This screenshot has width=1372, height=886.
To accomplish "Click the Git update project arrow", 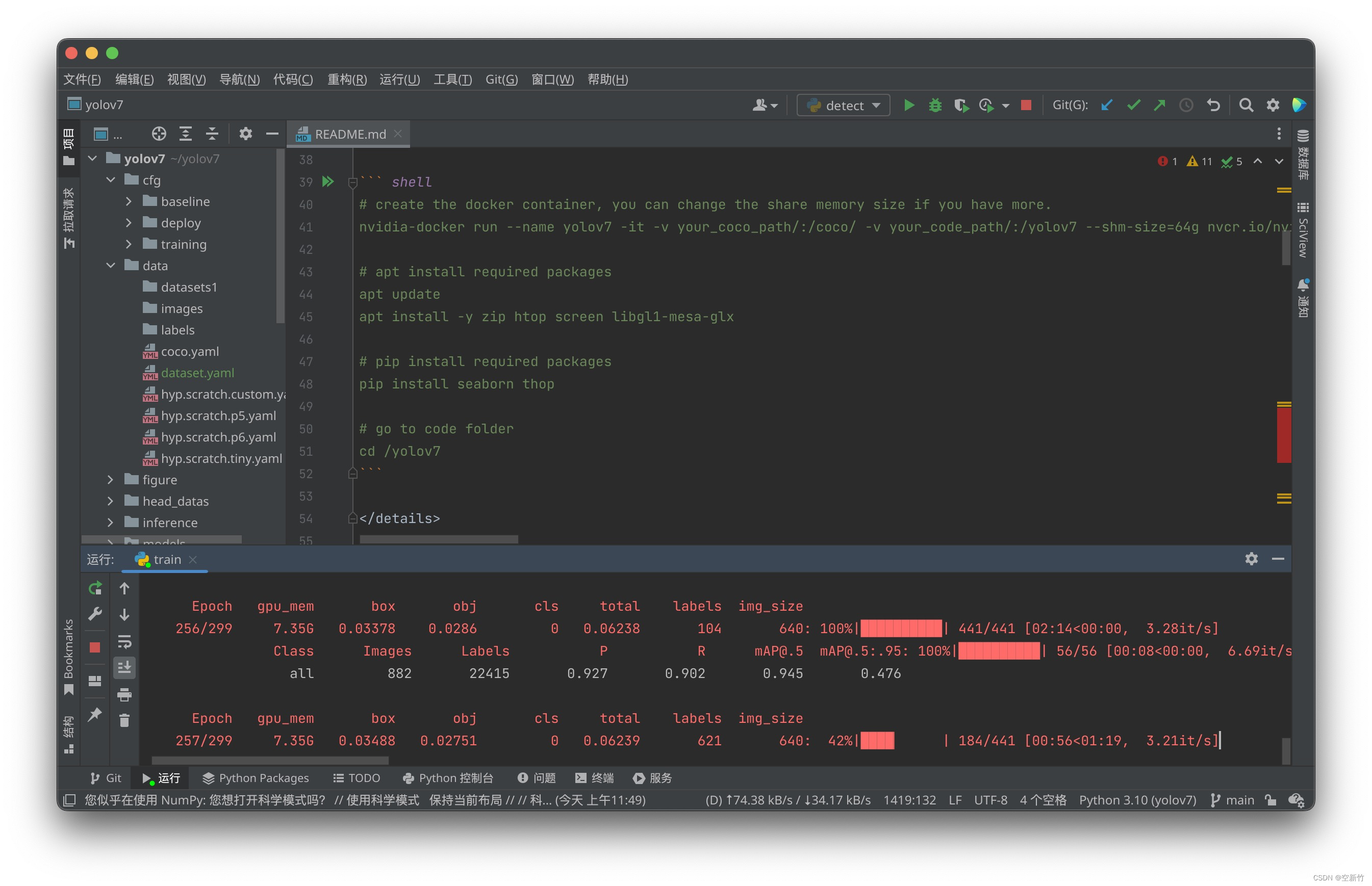I will [x=1106, y=106].
